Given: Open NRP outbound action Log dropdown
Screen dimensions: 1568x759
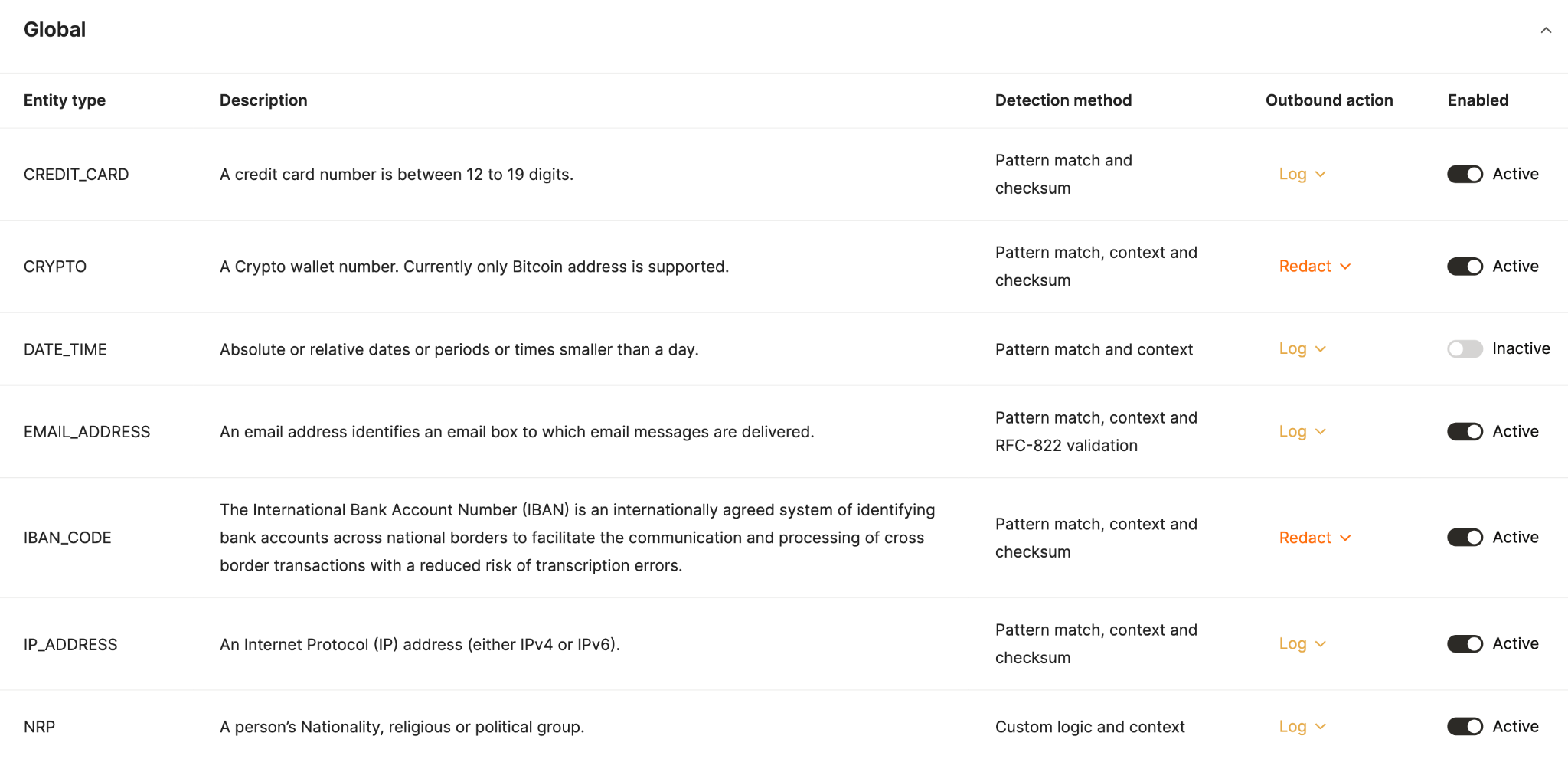Looking at the screenshot, I should coord(1302,727).
